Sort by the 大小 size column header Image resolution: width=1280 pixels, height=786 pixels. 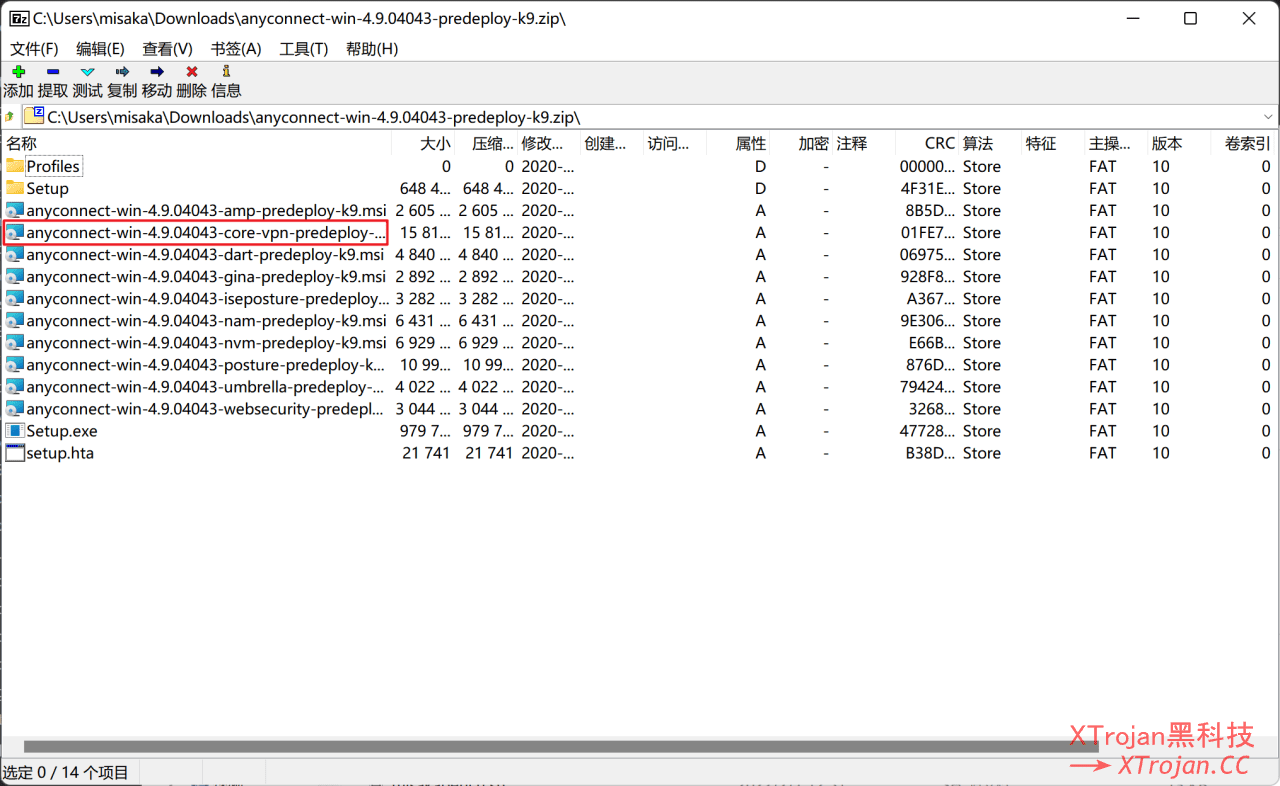435,144
